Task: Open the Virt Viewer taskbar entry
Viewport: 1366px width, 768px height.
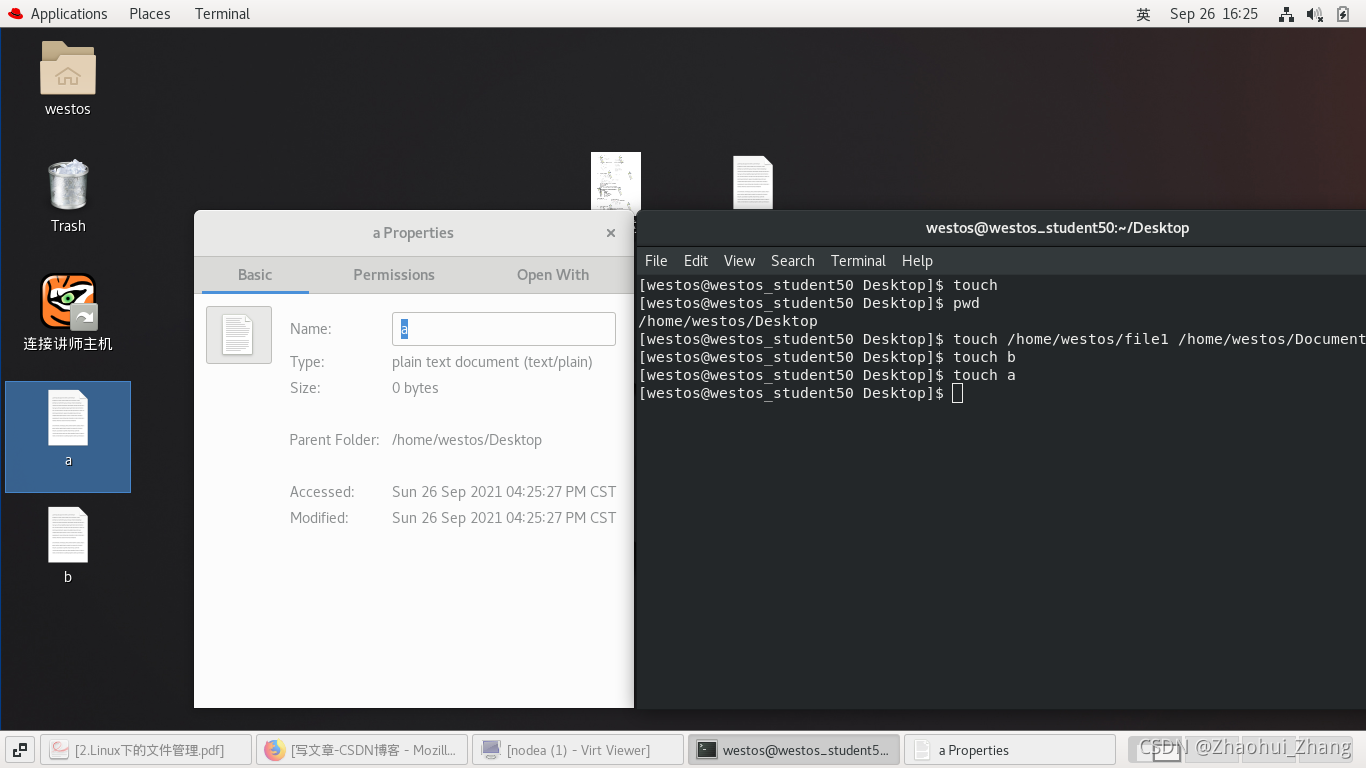Action: point(578,749)
